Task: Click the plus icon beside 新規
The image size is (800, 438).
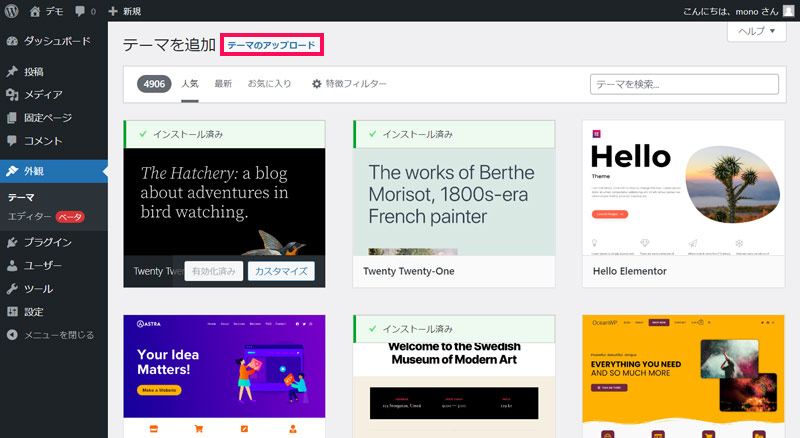Action: click(x=113, y=11)
